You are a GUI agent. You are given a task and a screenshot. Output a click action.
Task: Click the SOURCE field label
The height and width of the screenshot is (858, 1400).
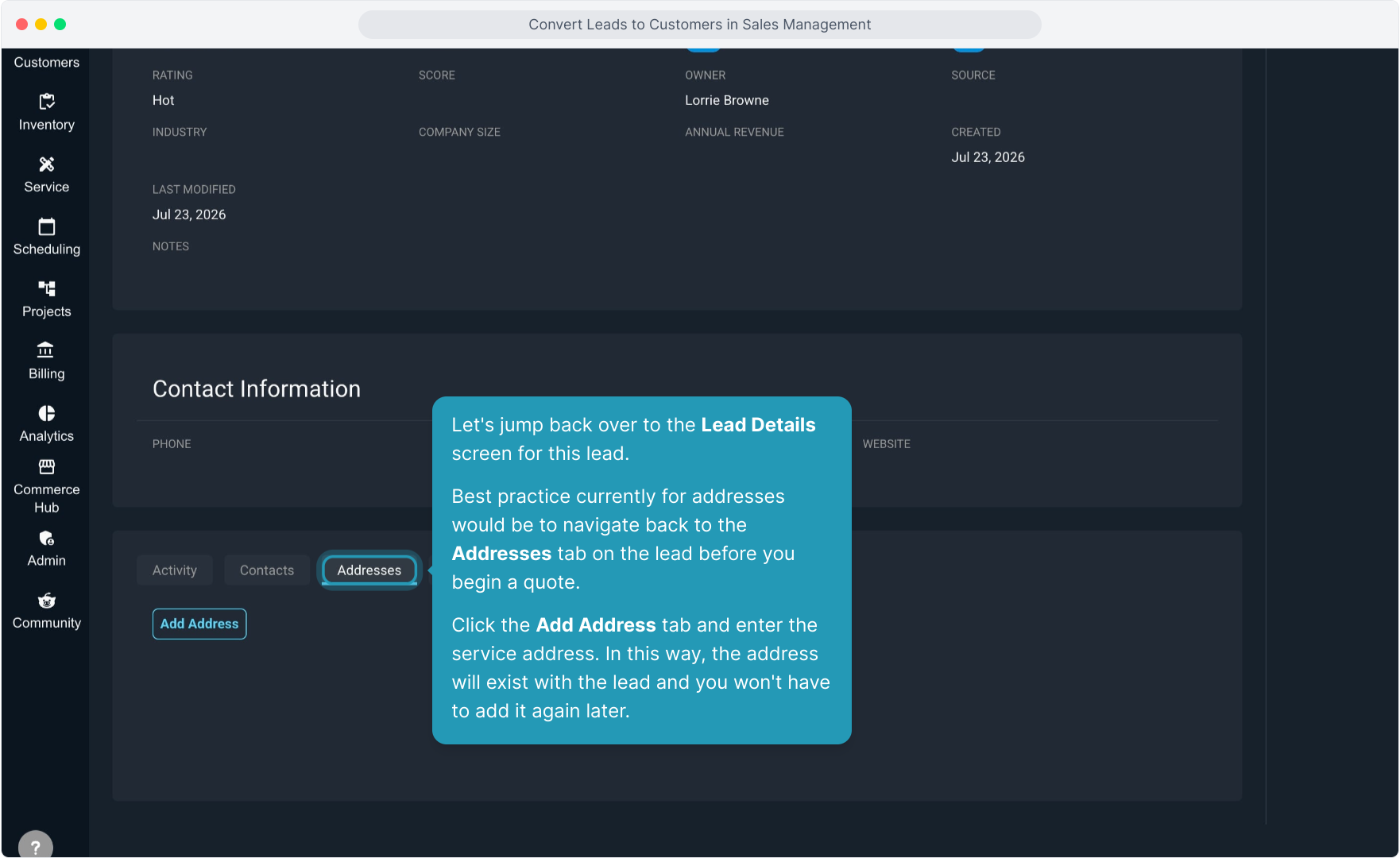point(973,75)
